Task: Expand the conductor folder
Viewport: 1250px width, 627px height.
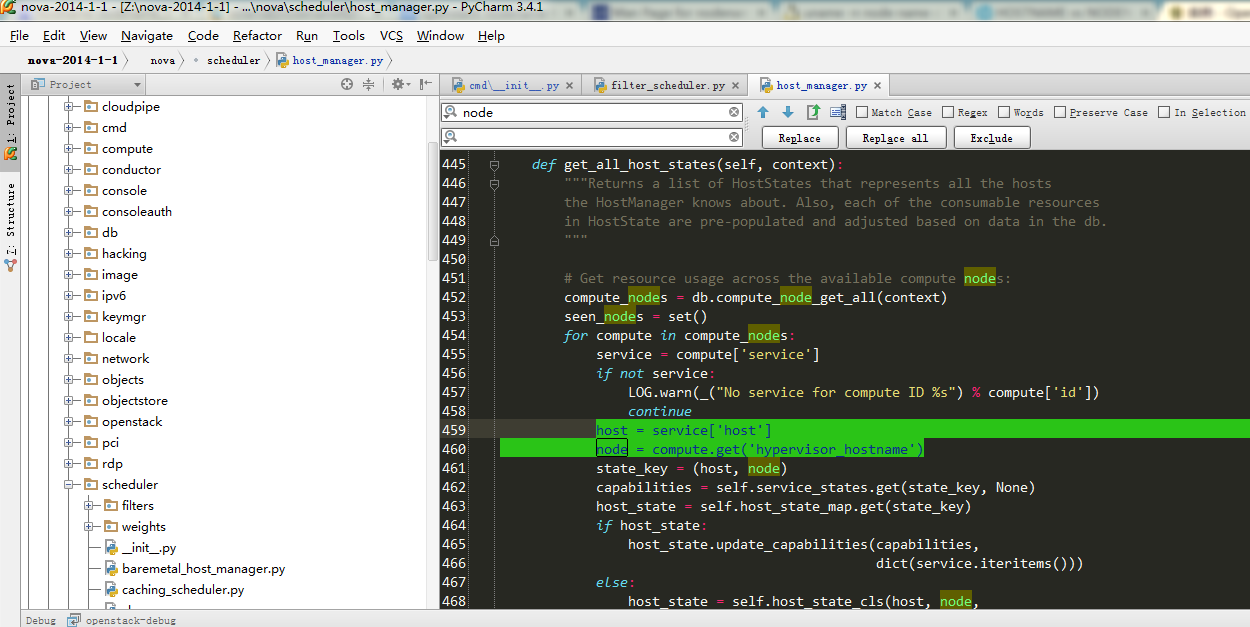Action: (x=69, y=170)
